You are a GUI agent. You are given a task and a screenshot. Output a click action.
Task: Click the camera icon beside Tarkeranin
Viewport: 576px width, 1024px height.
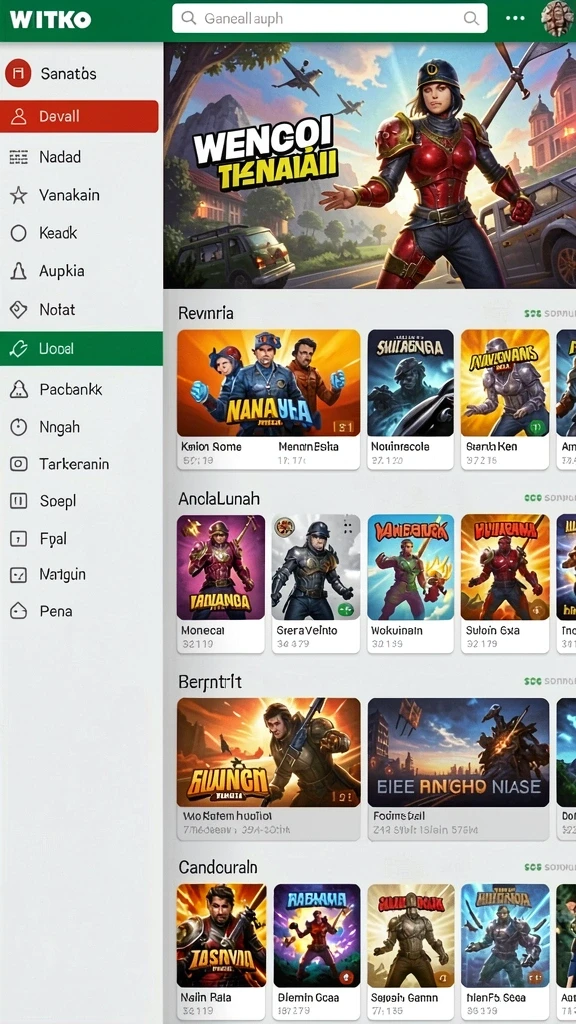[18, 464]
